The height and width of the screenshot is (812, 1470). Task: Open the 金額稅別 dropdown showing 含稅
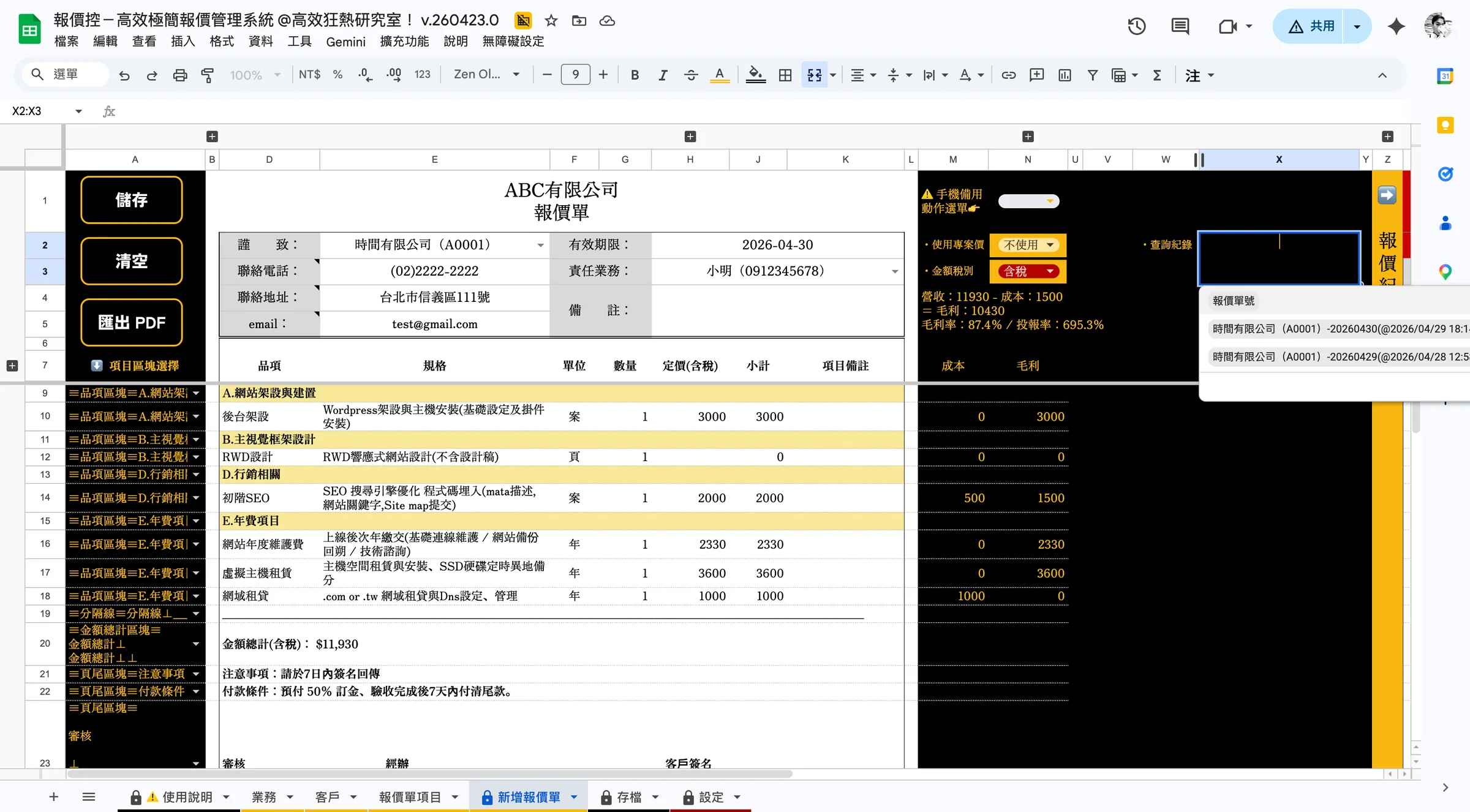(x=1028, y=271)
